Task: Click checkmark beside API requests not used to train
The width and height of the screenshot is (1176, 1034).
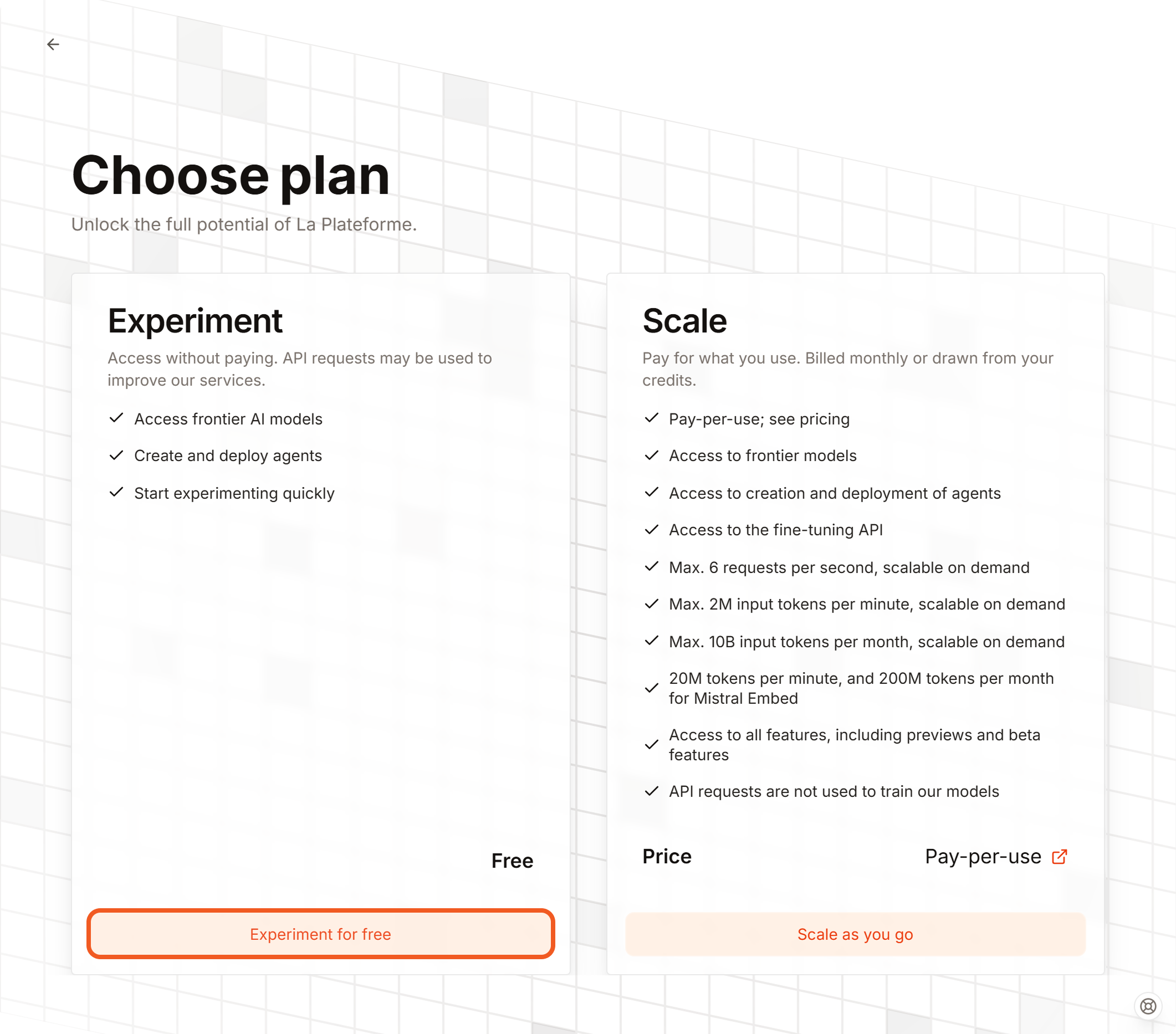Action: point(651,791)
